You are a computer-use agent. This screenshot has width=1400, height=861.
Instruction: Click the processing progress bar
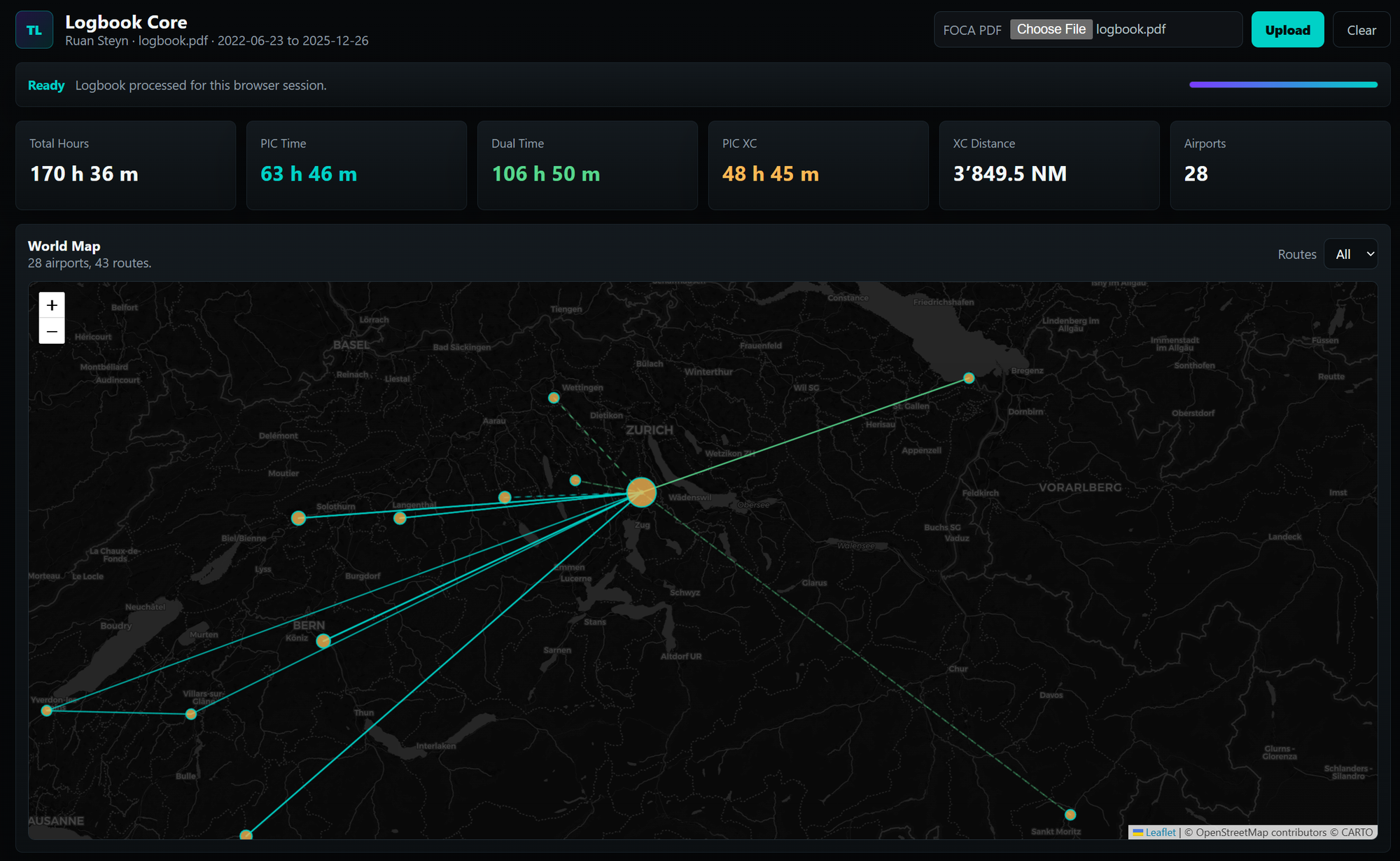pyautogui.click(x=1283, y=85)
